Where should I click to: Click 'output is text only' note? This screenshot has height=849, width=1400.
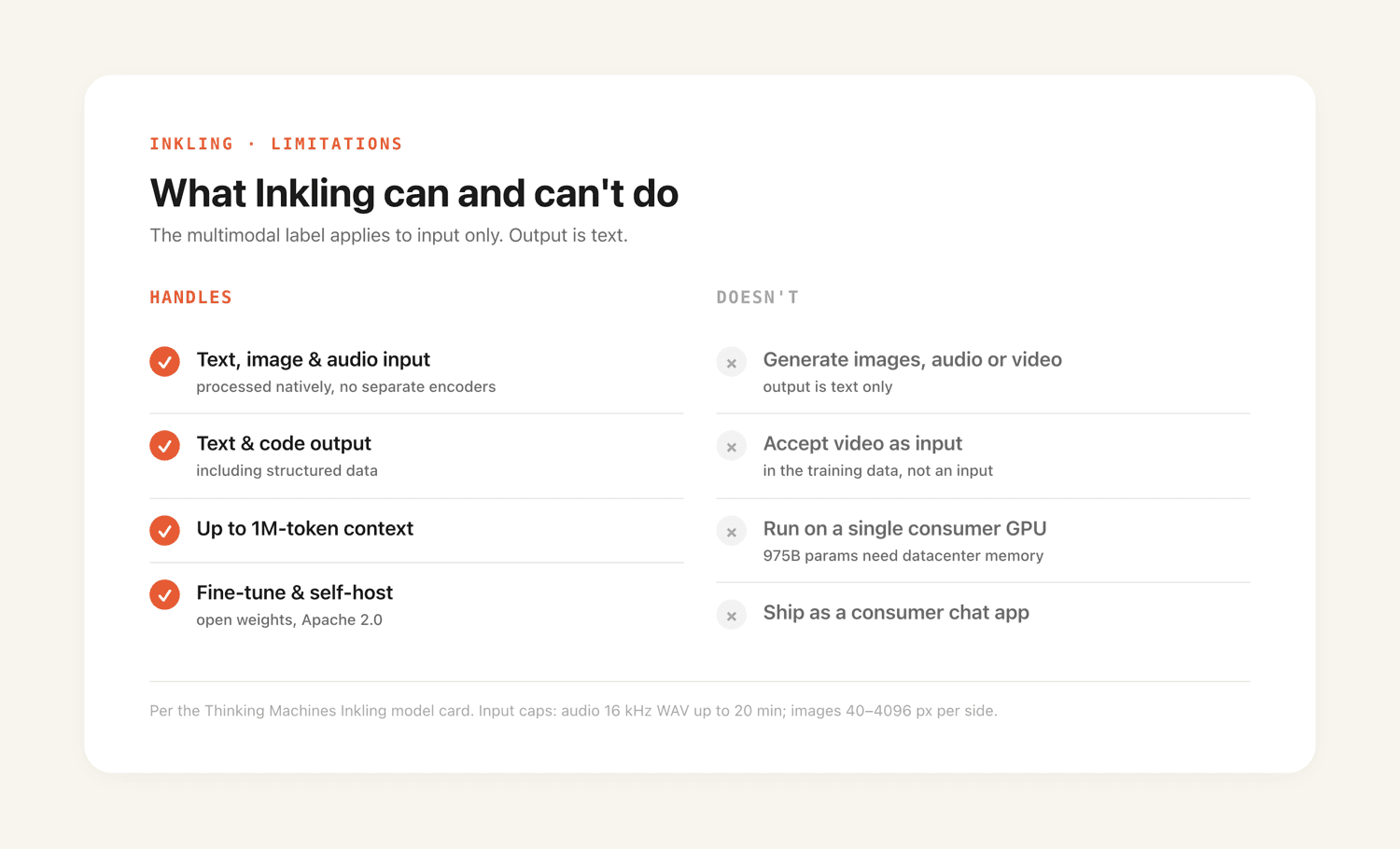tap(828, 386)
